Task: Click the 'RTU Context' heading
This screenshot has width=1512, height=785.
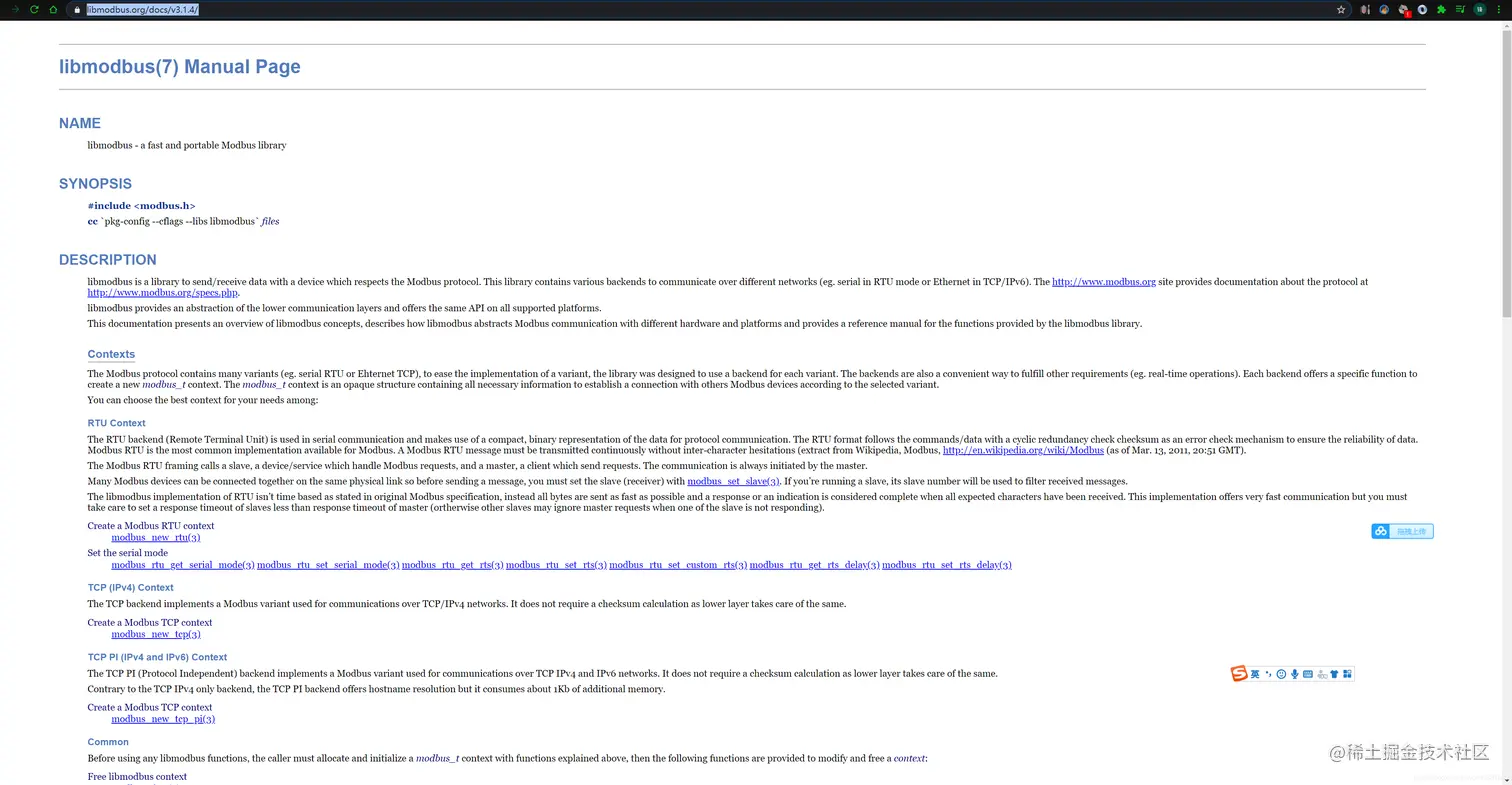Action: point(116,423)
